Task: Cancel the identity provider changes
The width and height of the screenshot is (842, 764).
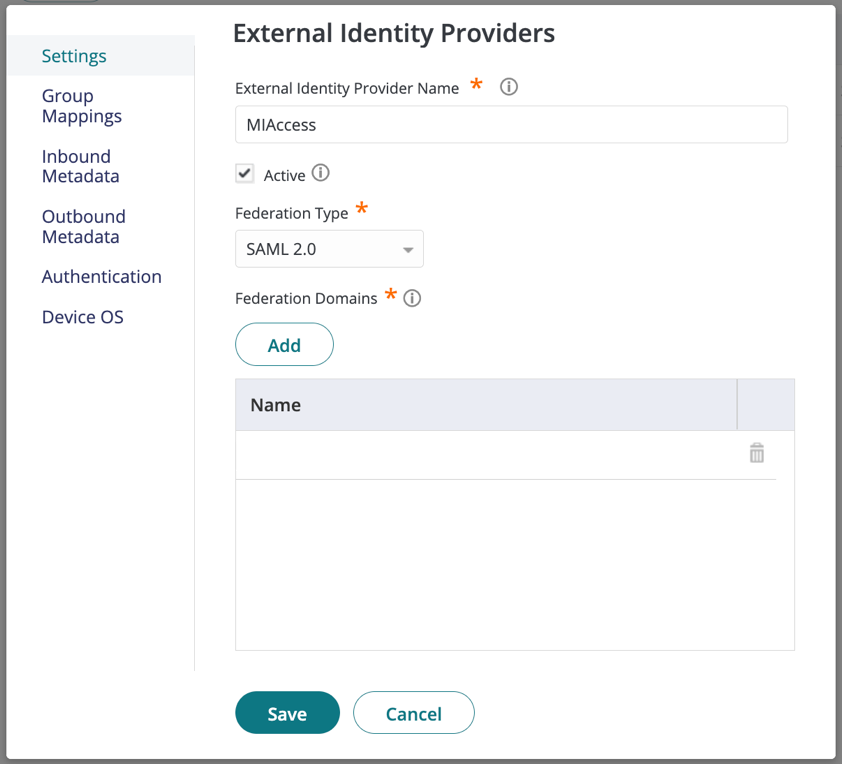Action: 413,713
